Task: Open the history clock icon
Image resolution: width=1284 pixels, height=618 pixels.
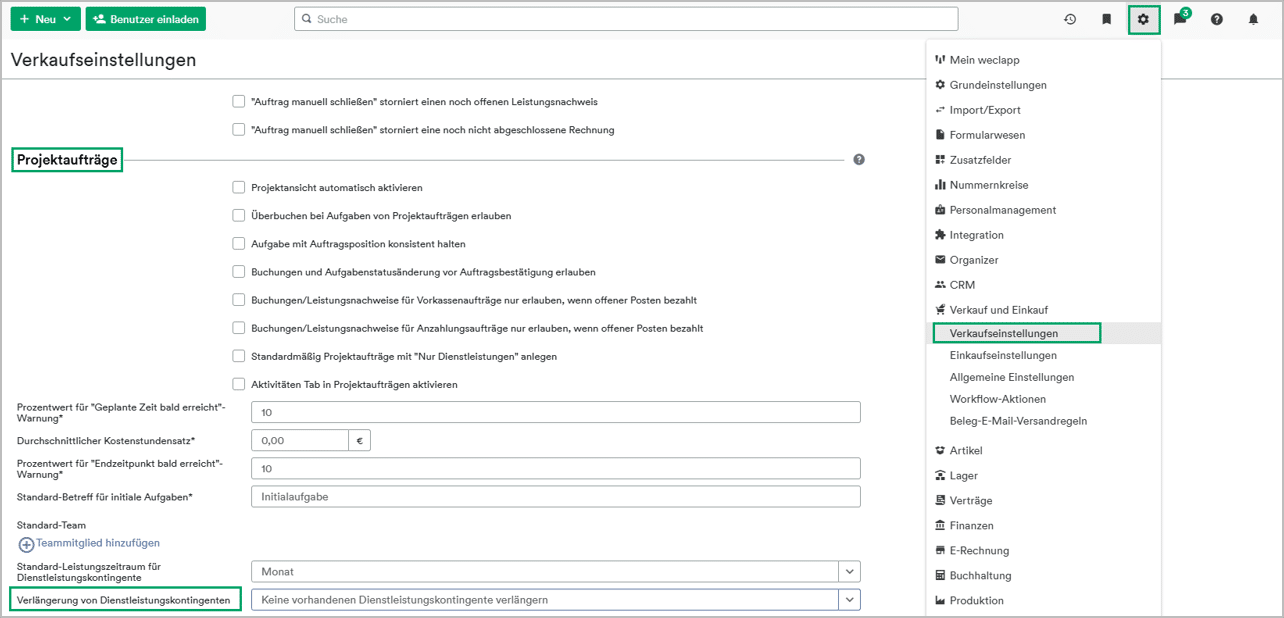Action: coord(1070,19)
